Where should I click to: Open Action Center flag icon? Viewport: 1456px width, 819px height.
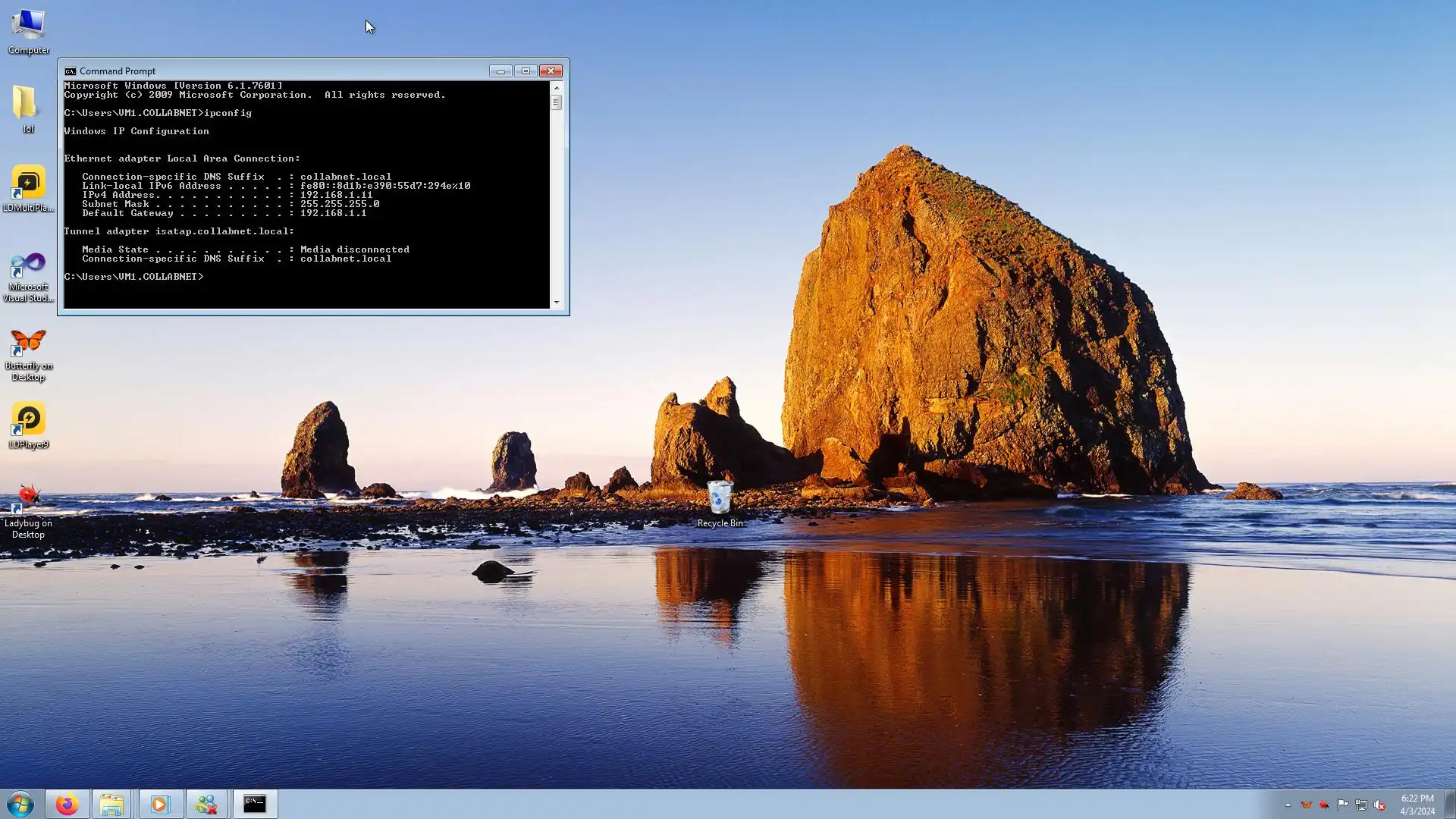coord(1342,805)
